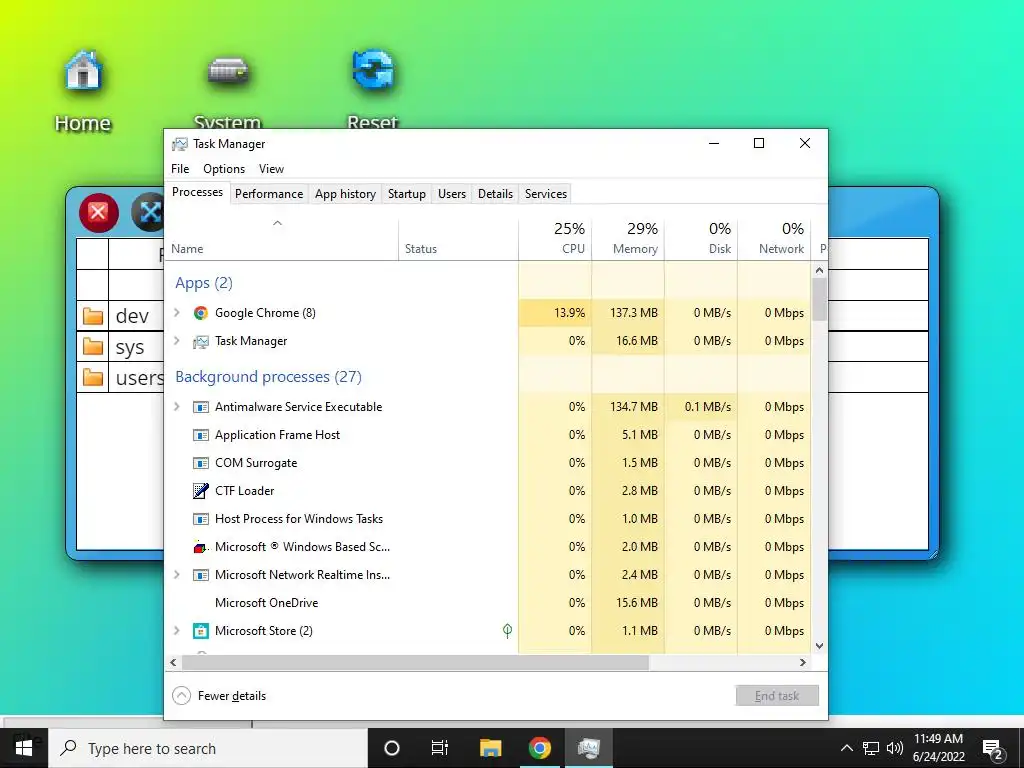Sort by the Name column header

tap(281, 239)
